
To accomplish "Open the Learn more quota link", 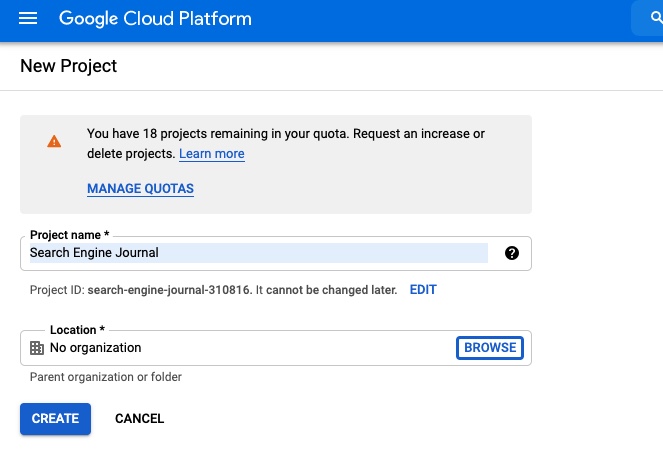I will 211,154.
